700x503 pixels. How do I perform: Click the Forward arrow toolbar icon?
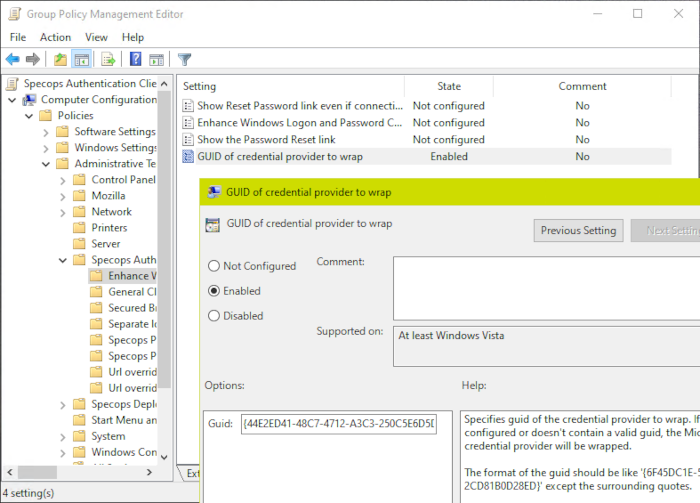[33, 59]
